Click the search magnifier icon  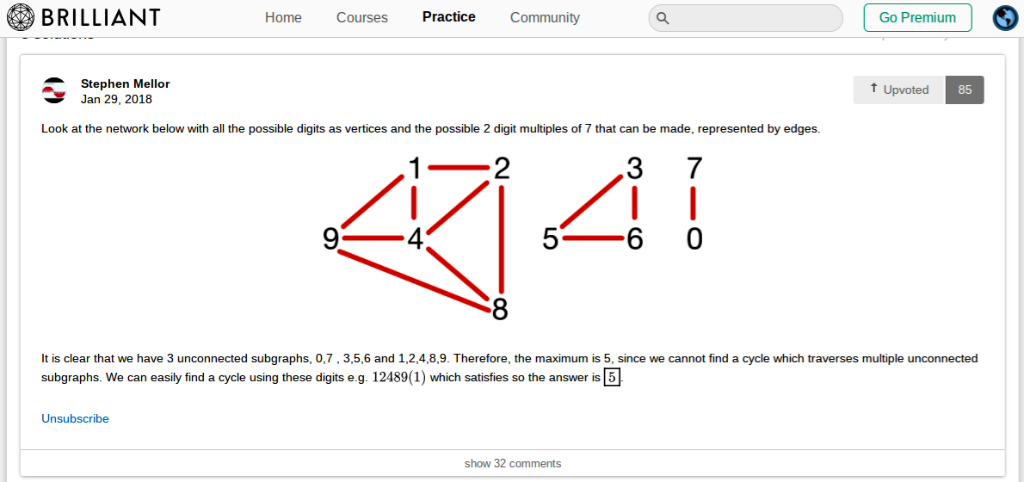(x=663, y=18)
